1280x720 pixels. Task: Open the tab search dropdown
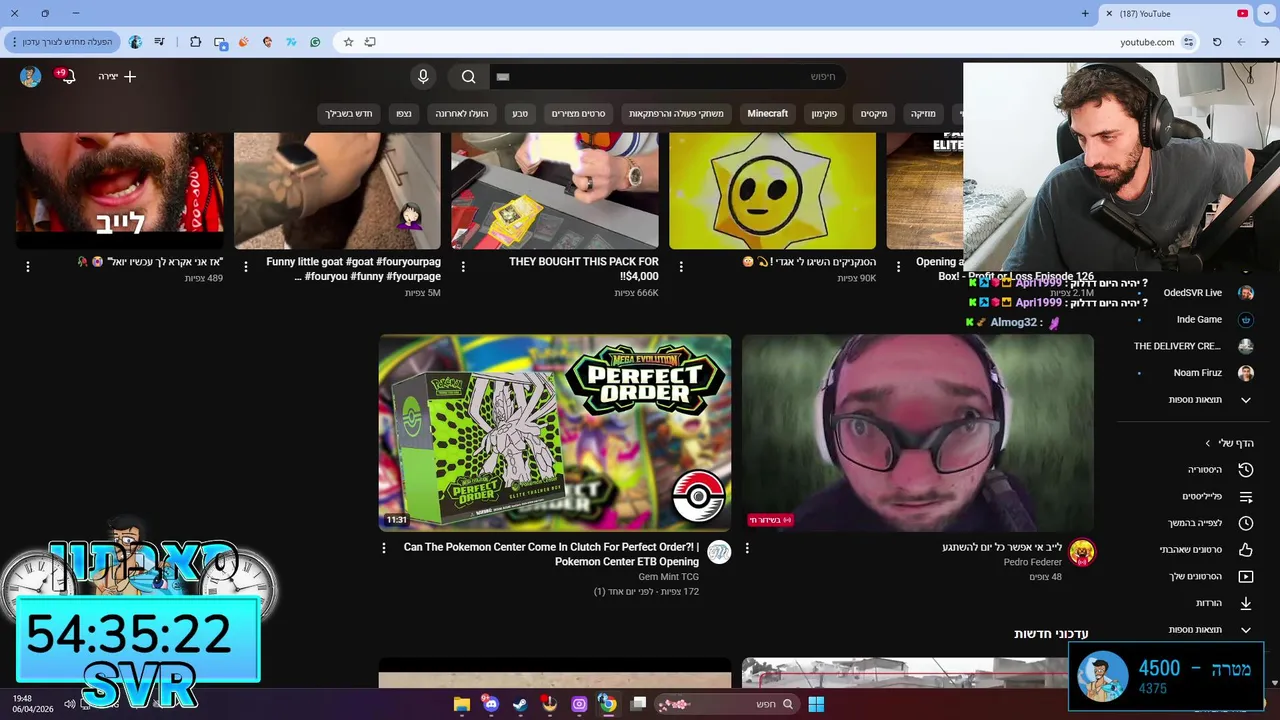pos(1265,13)
